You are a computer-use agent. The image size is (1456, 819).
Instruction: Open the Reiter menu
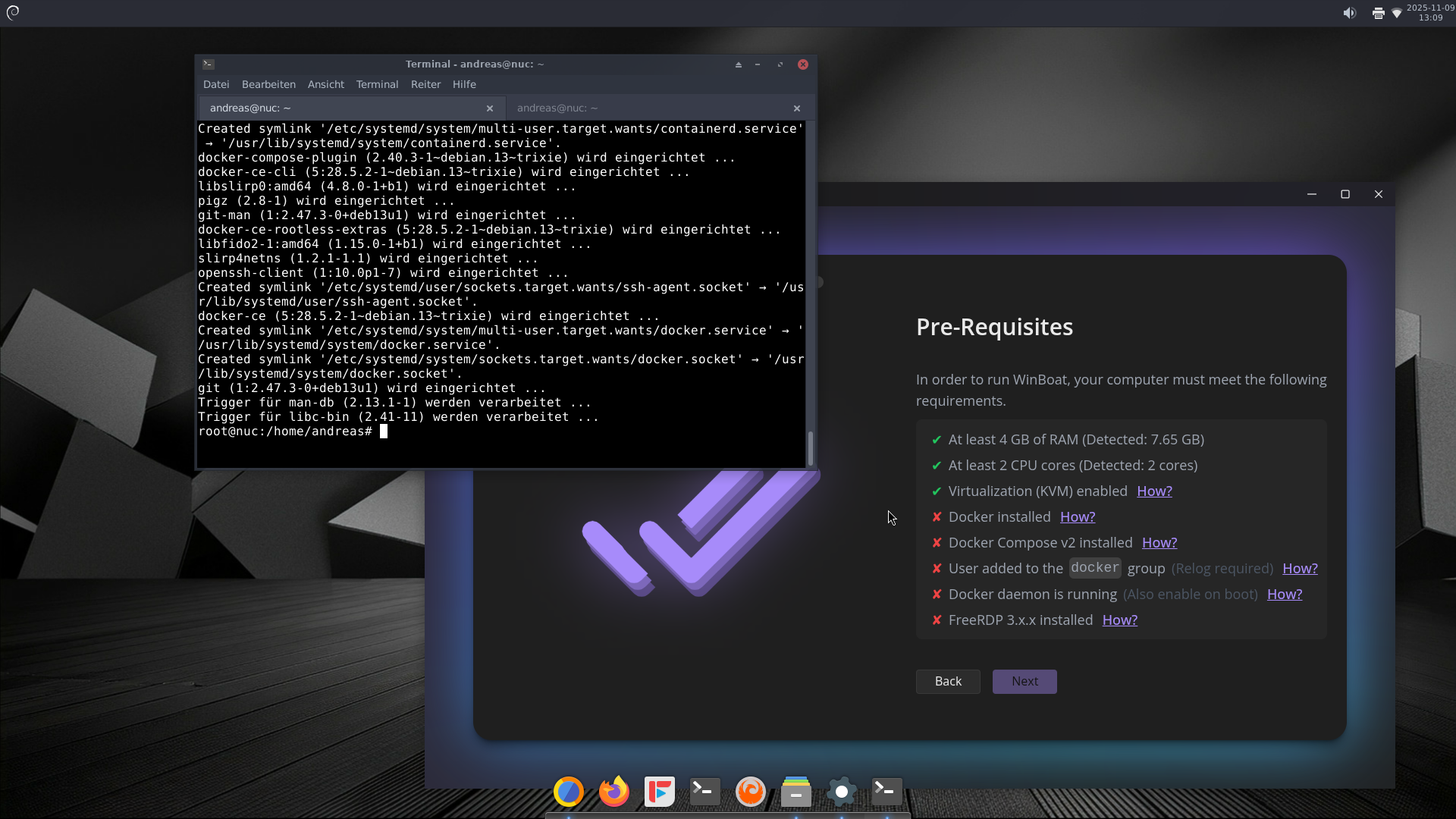point(425,84)
